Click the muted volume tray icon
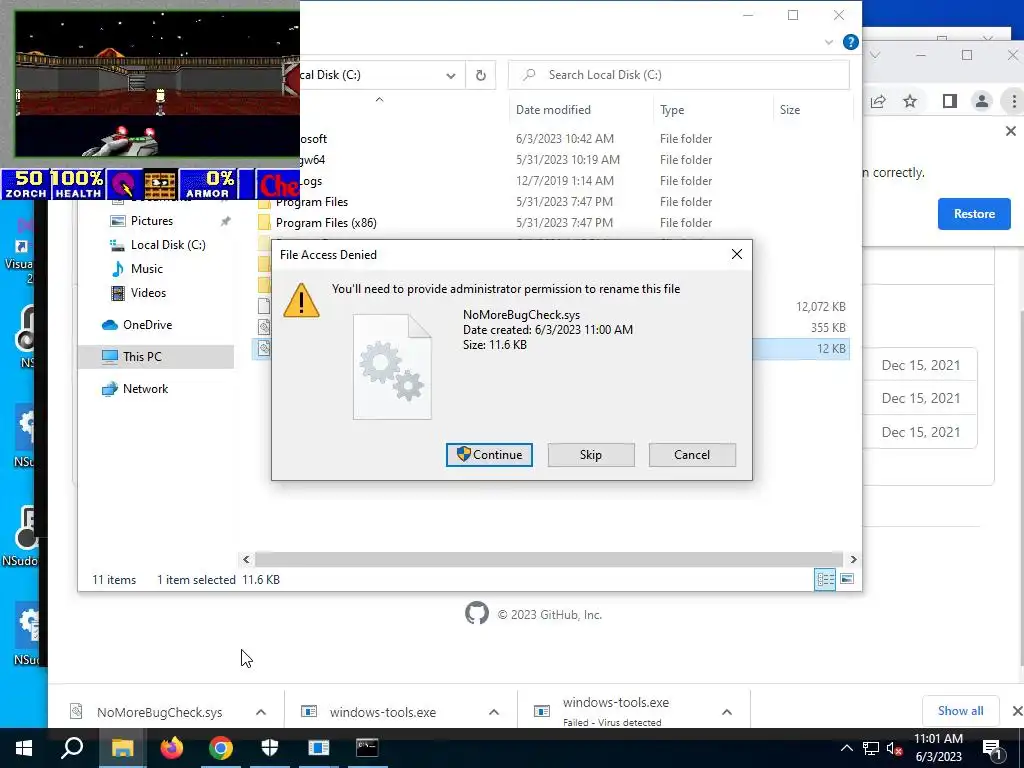 pyautogui.click(x=894, y=748)
